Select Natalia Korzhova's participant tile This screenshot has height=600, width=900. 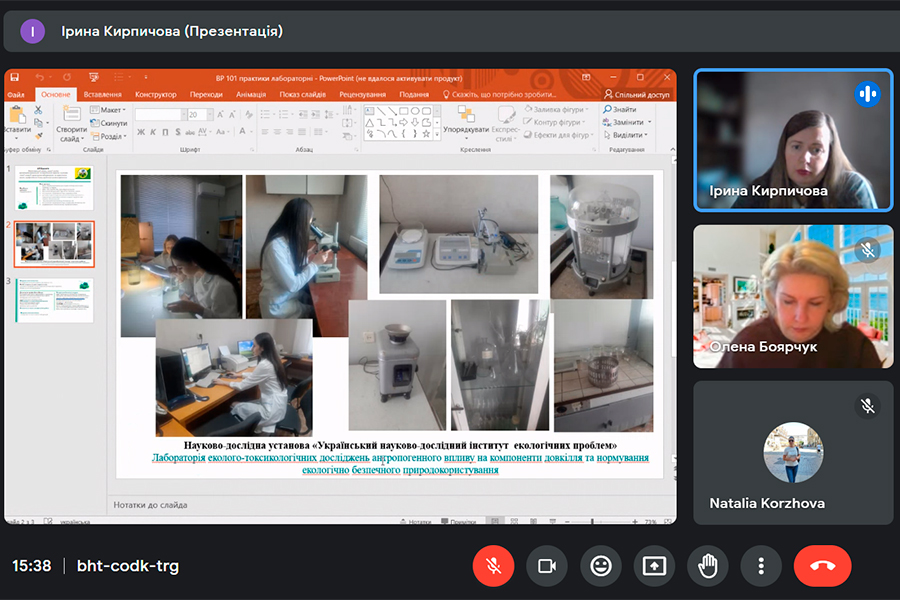793,452
